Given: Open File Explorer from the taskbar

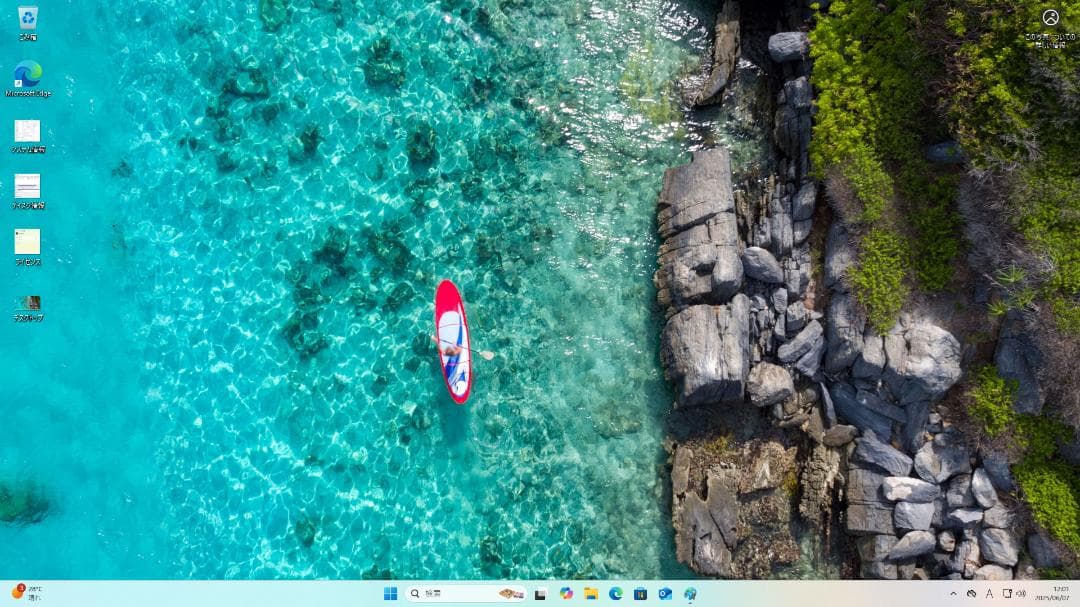Looking at the screenshot, I should 590,593.
